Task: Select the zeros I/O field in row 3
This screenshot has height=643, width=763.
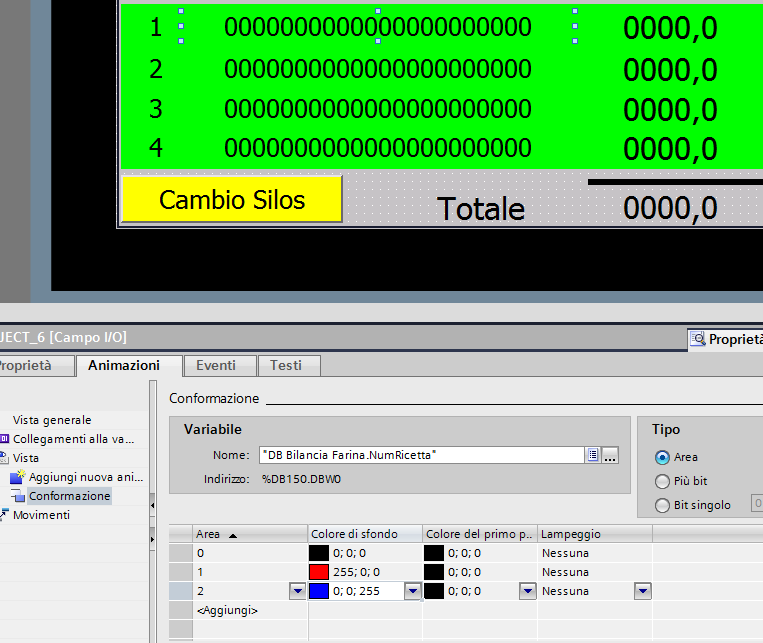Action: point(378,109)
